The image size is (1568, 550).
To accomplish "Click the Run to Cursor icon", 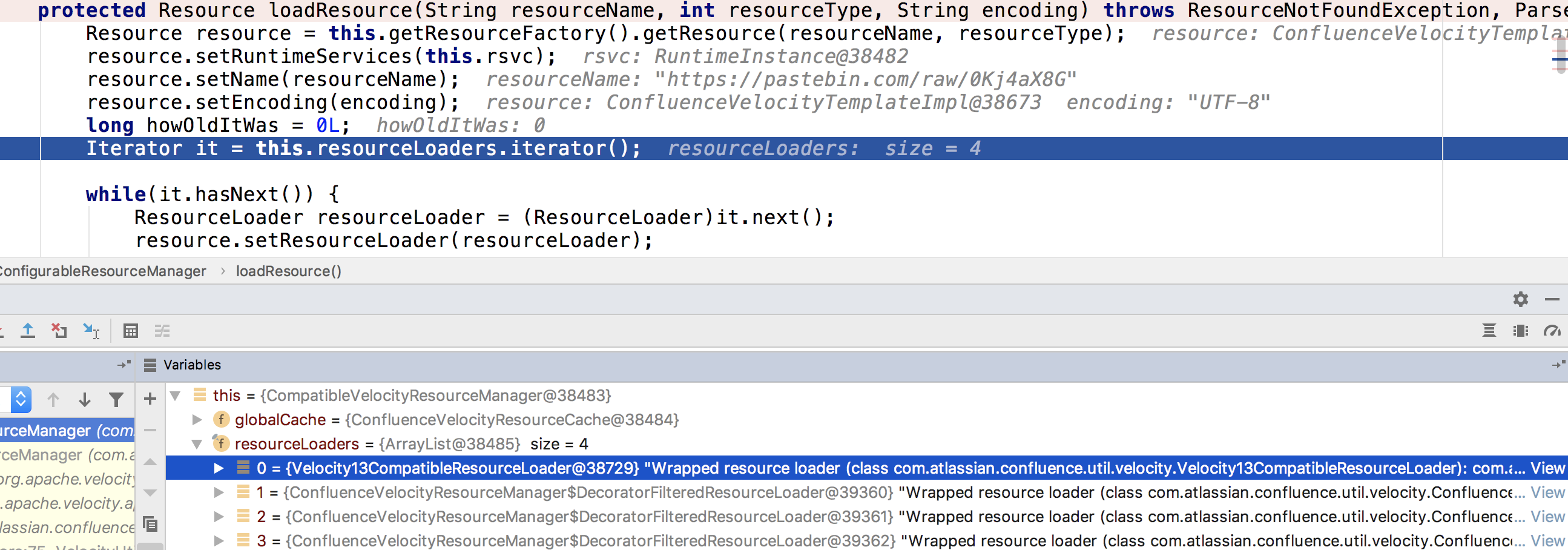I will pos(91,331).
